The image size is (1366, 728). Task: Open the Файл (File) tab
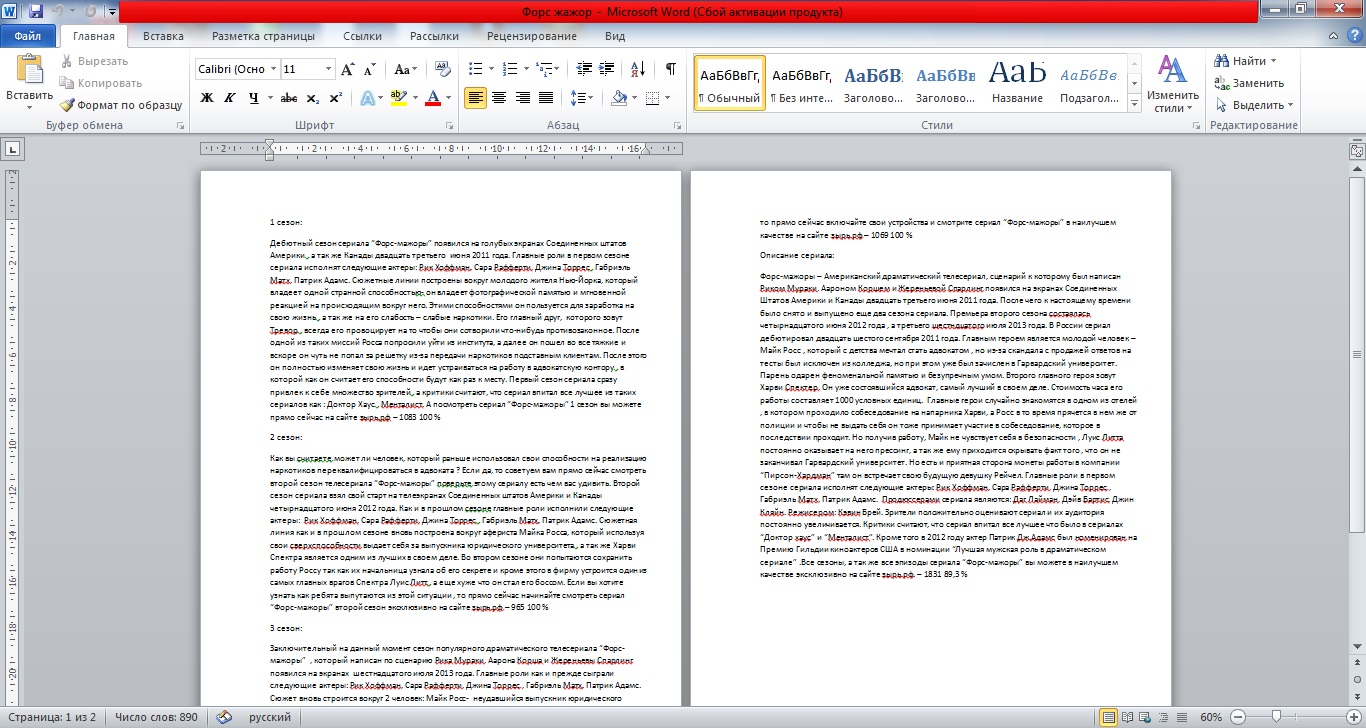pyautogui.click(x=28, y=36)
